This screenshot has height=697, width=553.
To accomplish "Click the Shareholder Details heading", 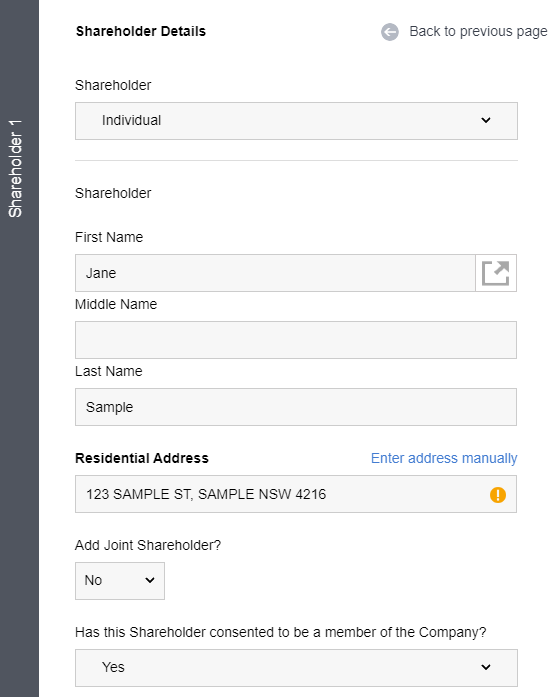I will tap(140, 32).
